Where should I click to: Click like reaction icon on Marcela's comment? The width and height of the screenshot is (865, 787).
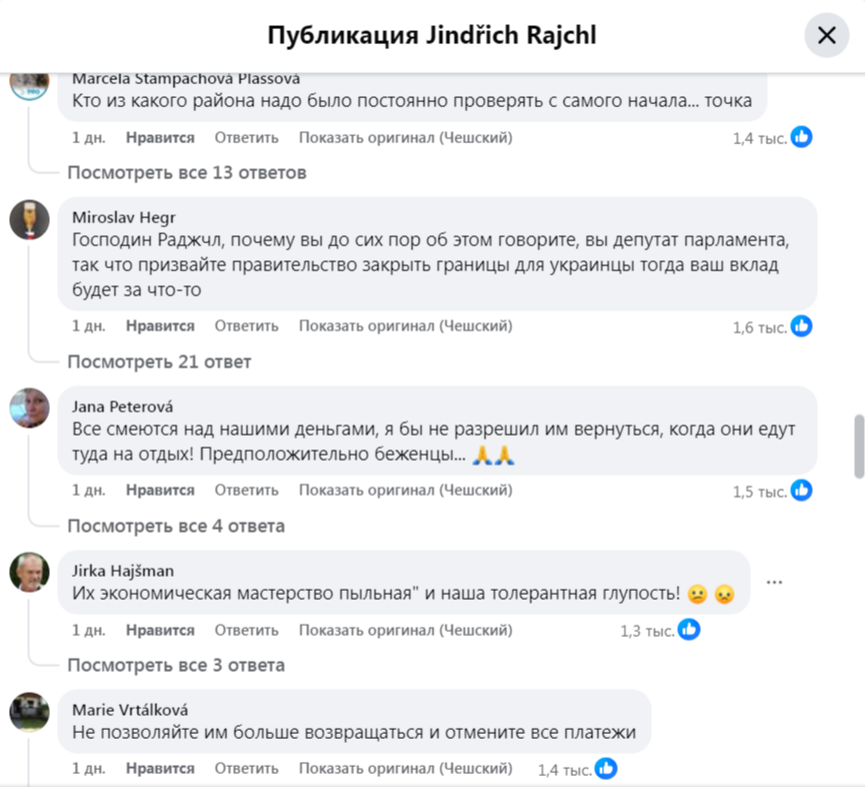pos(802,137)
